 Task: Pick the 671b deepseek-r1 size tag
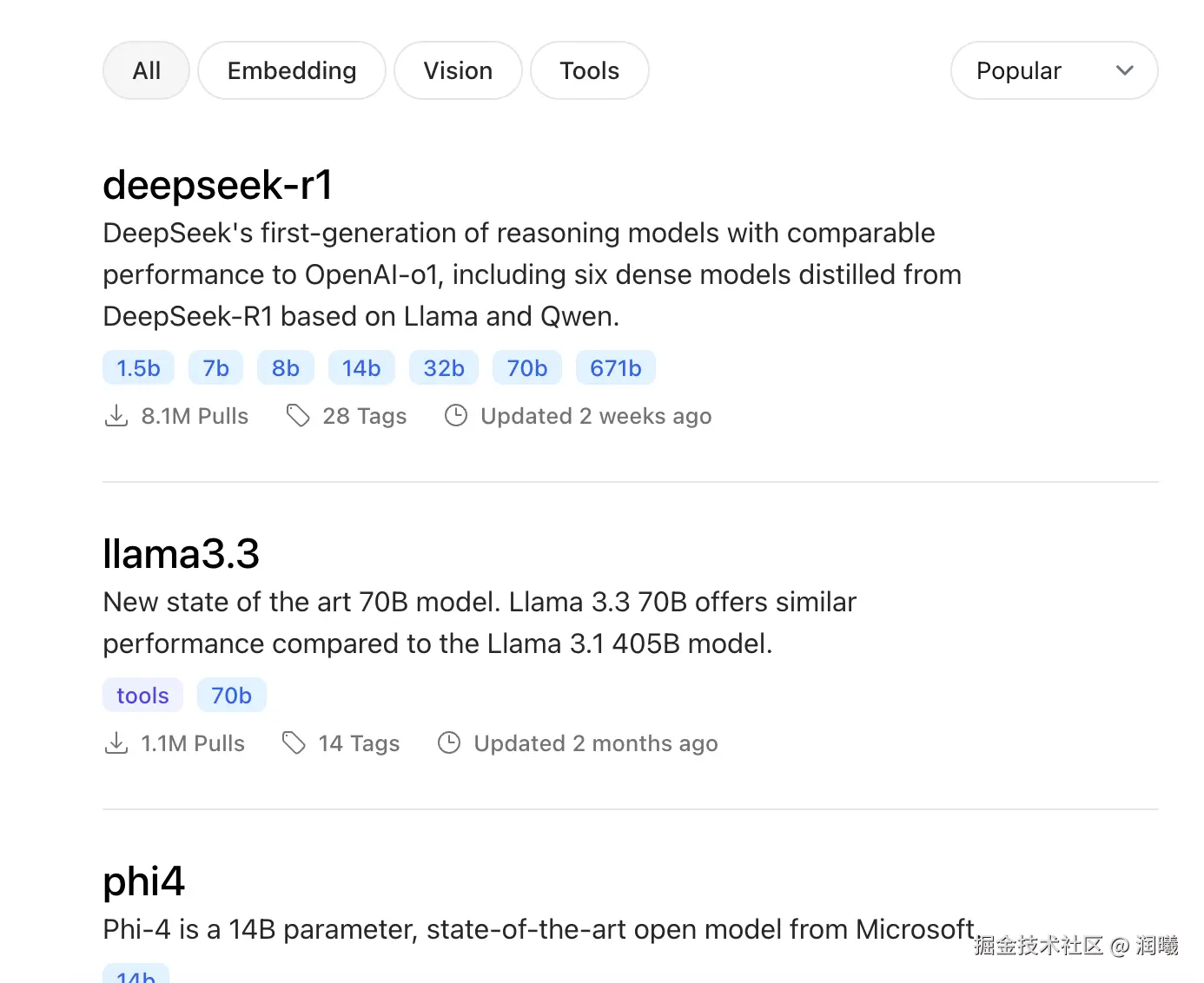click(x=615, y=368)
